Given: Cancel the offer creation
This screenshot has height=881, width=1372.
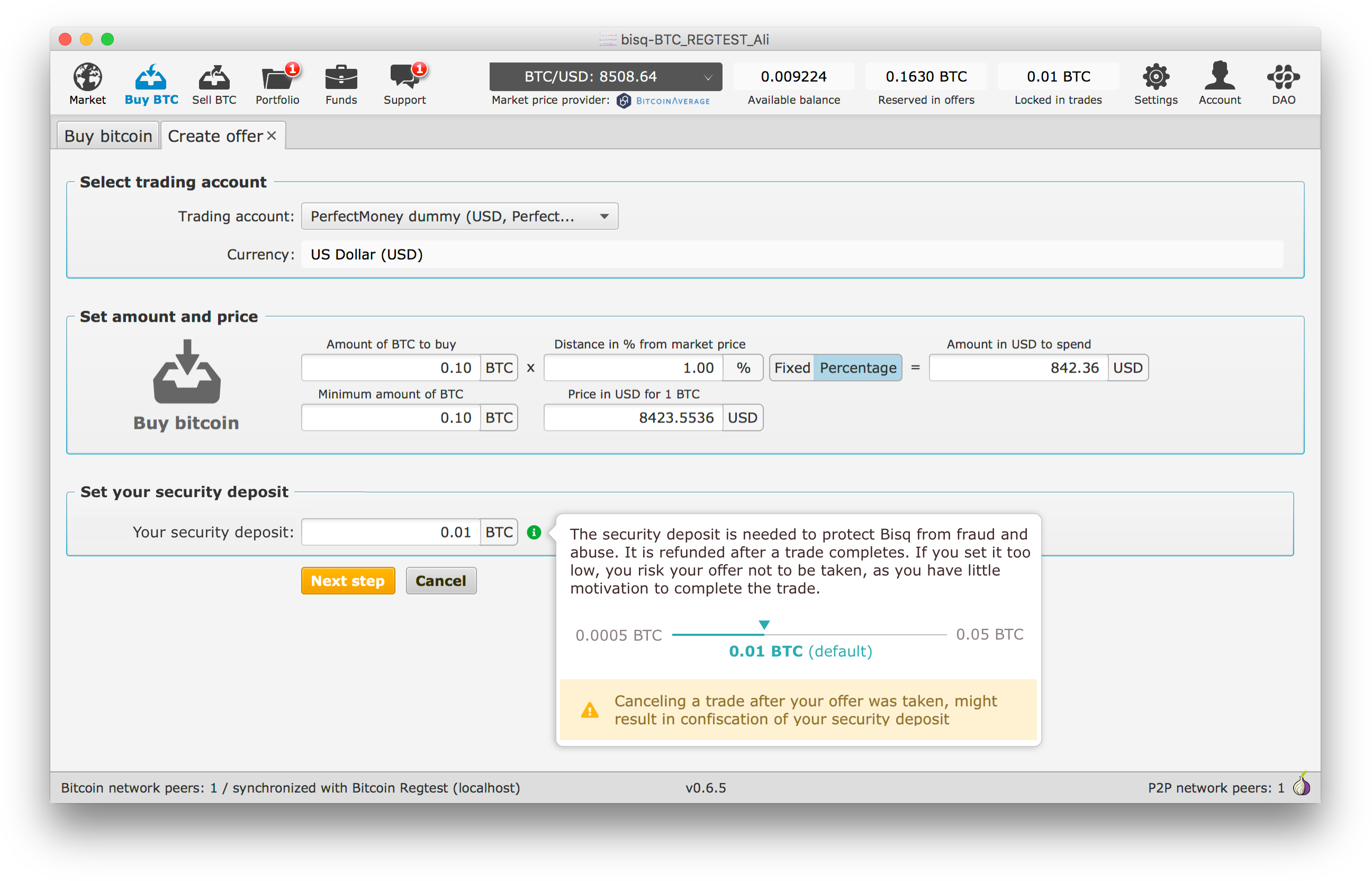Looking at the screenshot, I should 440,581.
